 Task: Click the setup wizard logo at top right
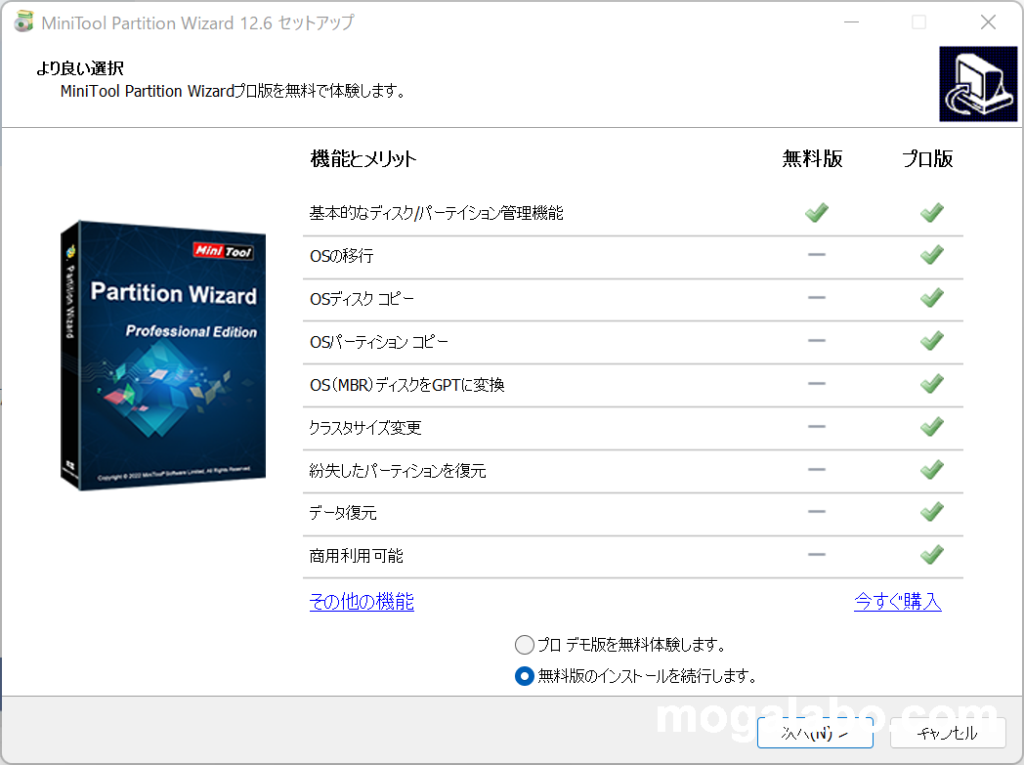(x=977, y=84)
